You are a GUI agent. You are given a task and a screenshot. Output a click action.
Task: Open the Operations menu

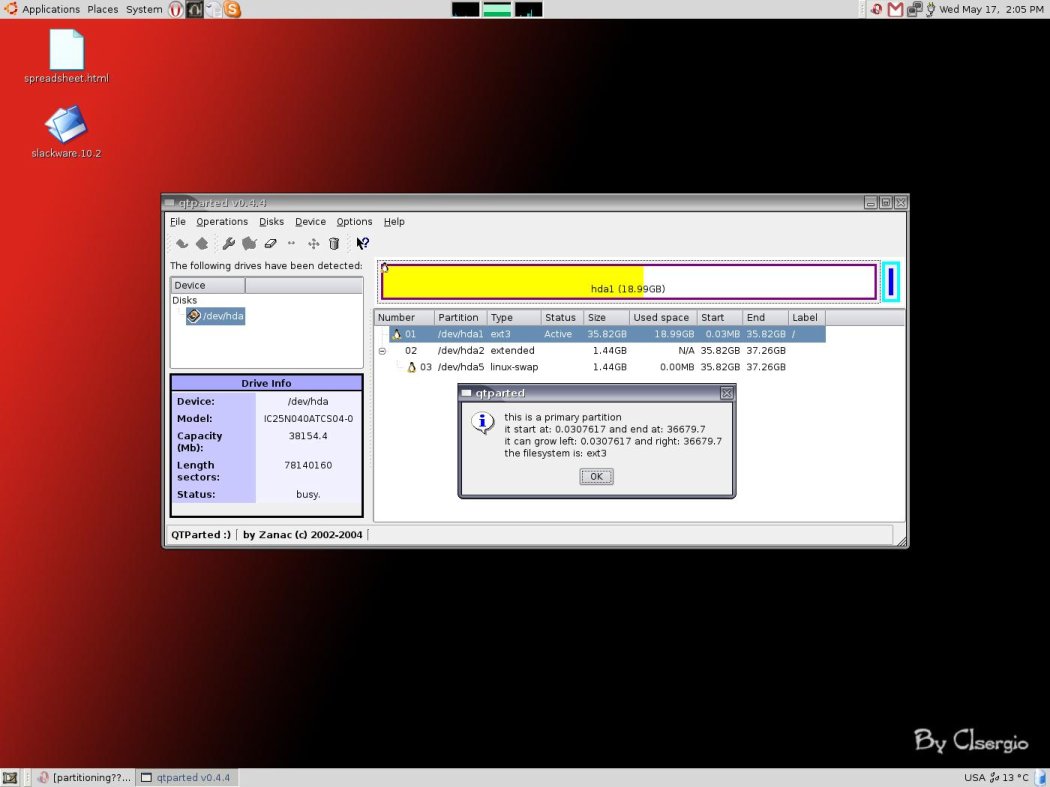pyautogui.click(x=222, y=222)
